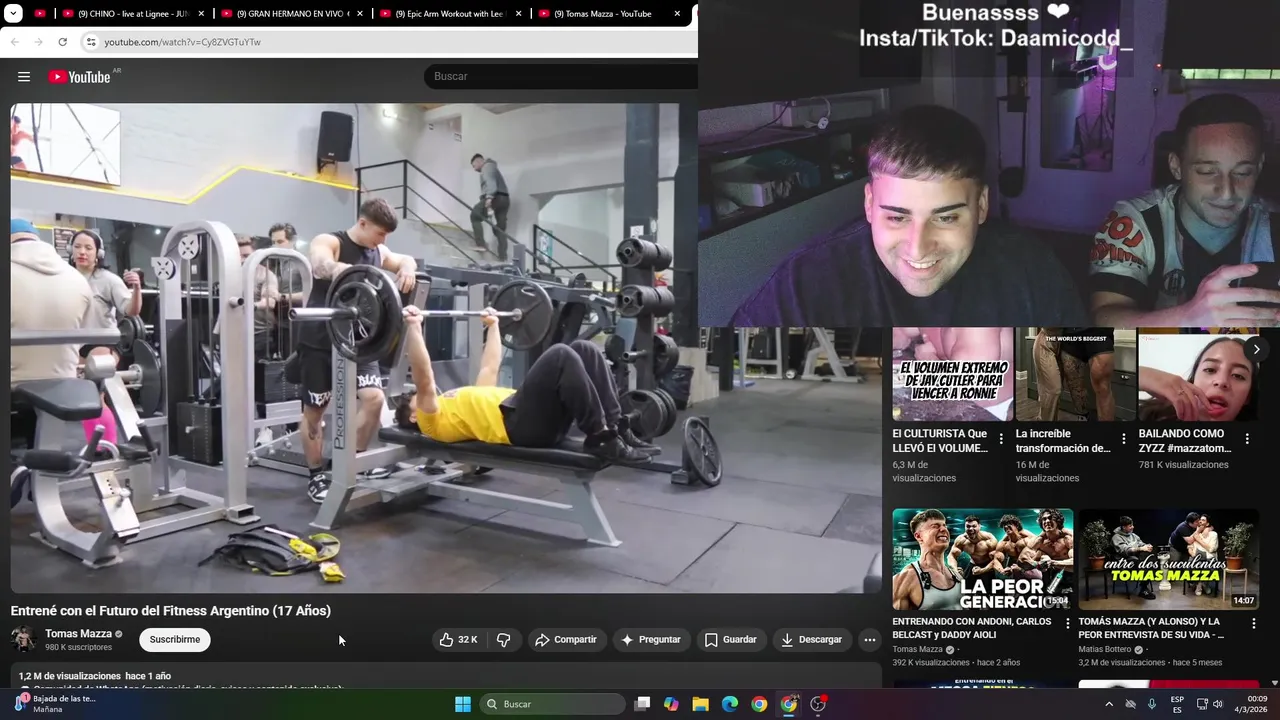Viewport: 1280px width, 720px height.
Task: Click '1,2 M de visualizaciones hace 1 año' description
Action: 95,676
